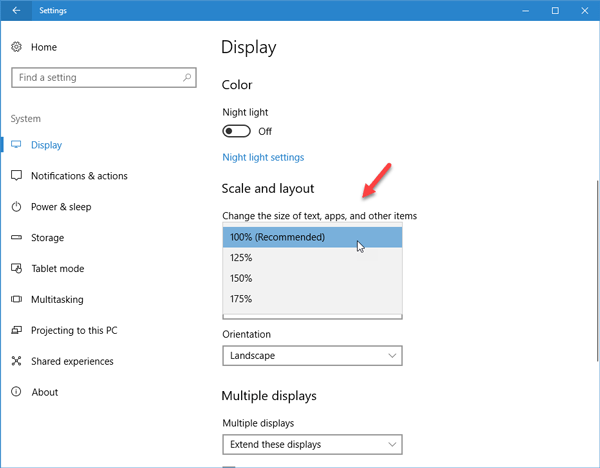Click the Storage drive icon
The width and height of the screenshot is (600, 468).
(16, 238)
